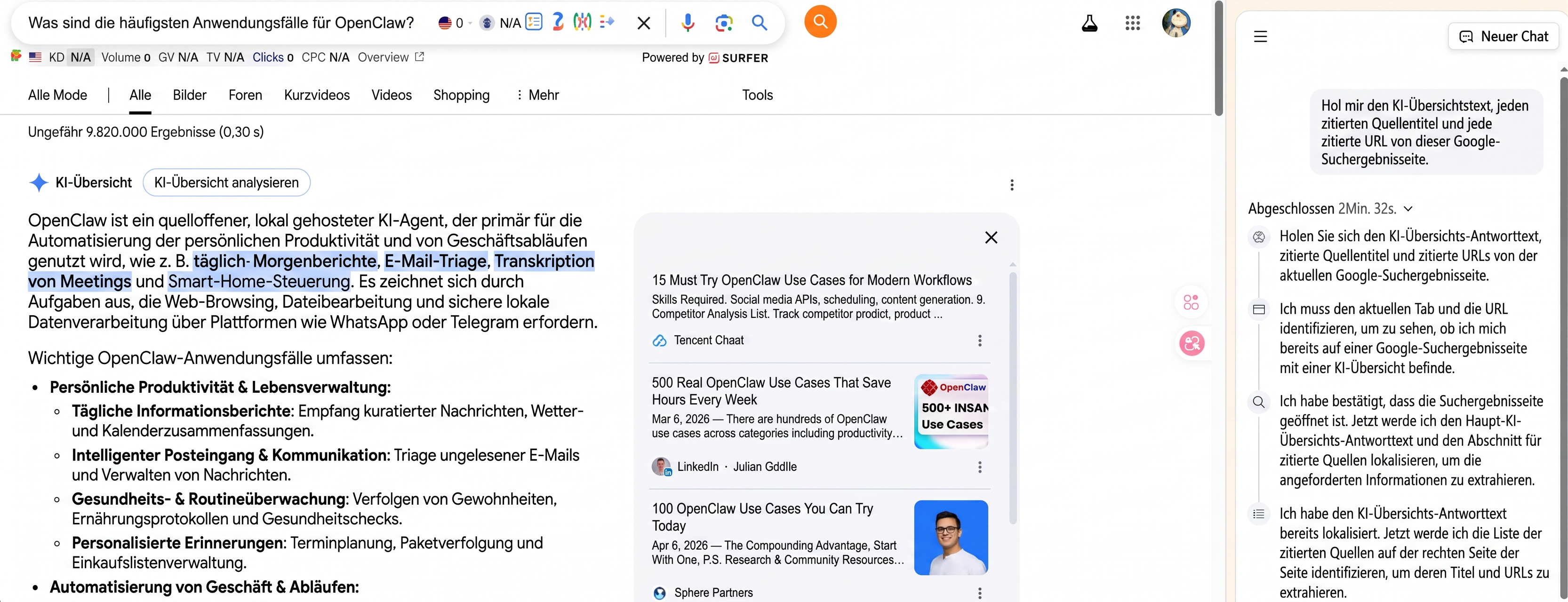Click the green-red brackets extension icon
The image size is (1568, 602).
(x=583, y=23)
